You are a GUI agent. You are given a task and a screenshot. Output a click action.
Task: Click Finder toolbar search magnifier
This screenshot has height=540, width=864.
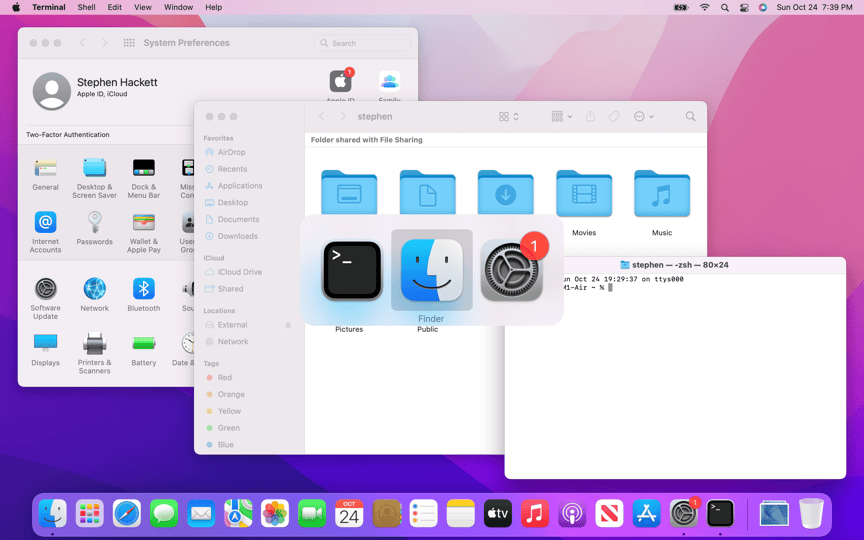(690, 116)
